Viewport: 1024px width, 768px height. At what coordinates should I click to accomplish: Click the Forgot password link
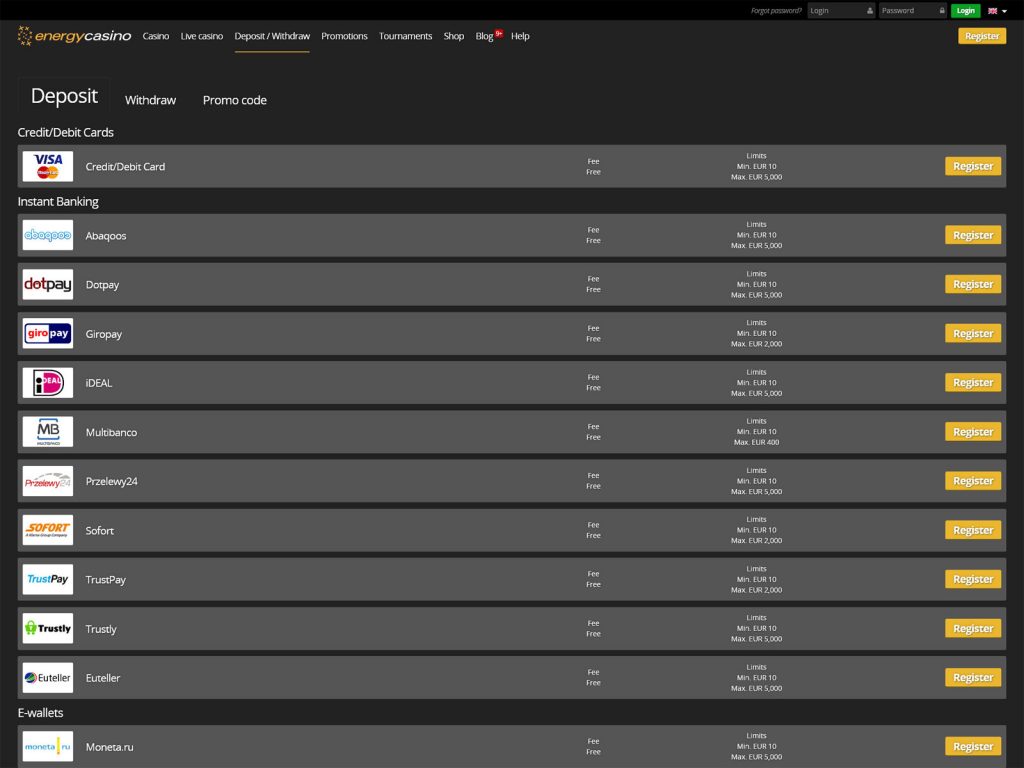776,10
